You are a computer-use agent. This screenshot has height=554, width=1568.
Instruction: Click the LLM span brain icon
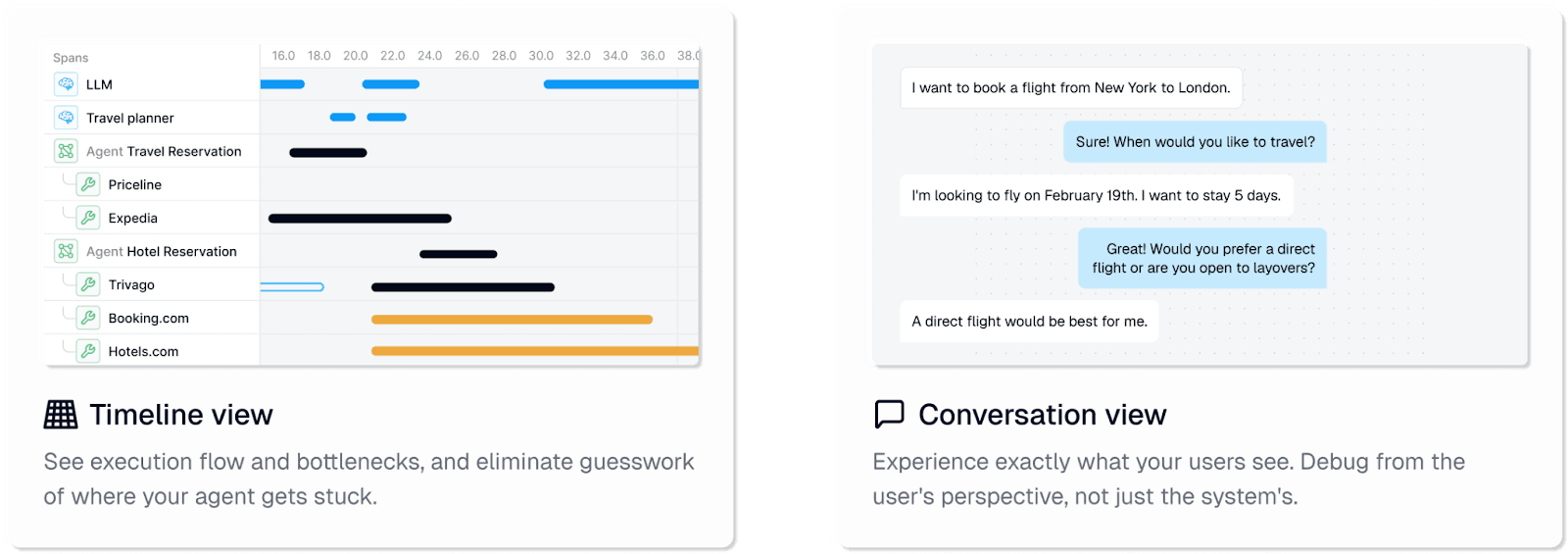(x=66, y=84)
